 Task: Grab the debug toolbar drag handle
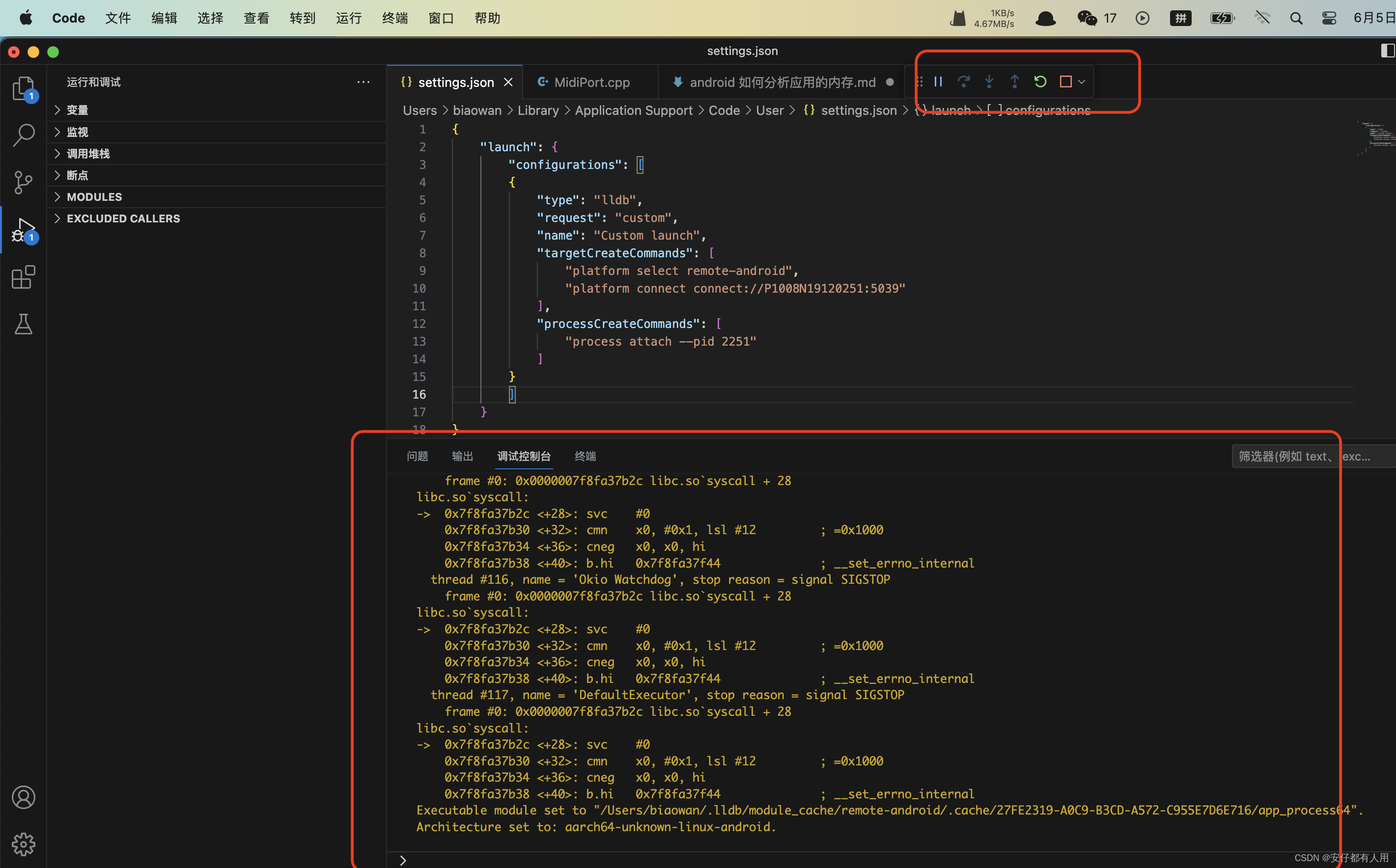coord(919,81)
